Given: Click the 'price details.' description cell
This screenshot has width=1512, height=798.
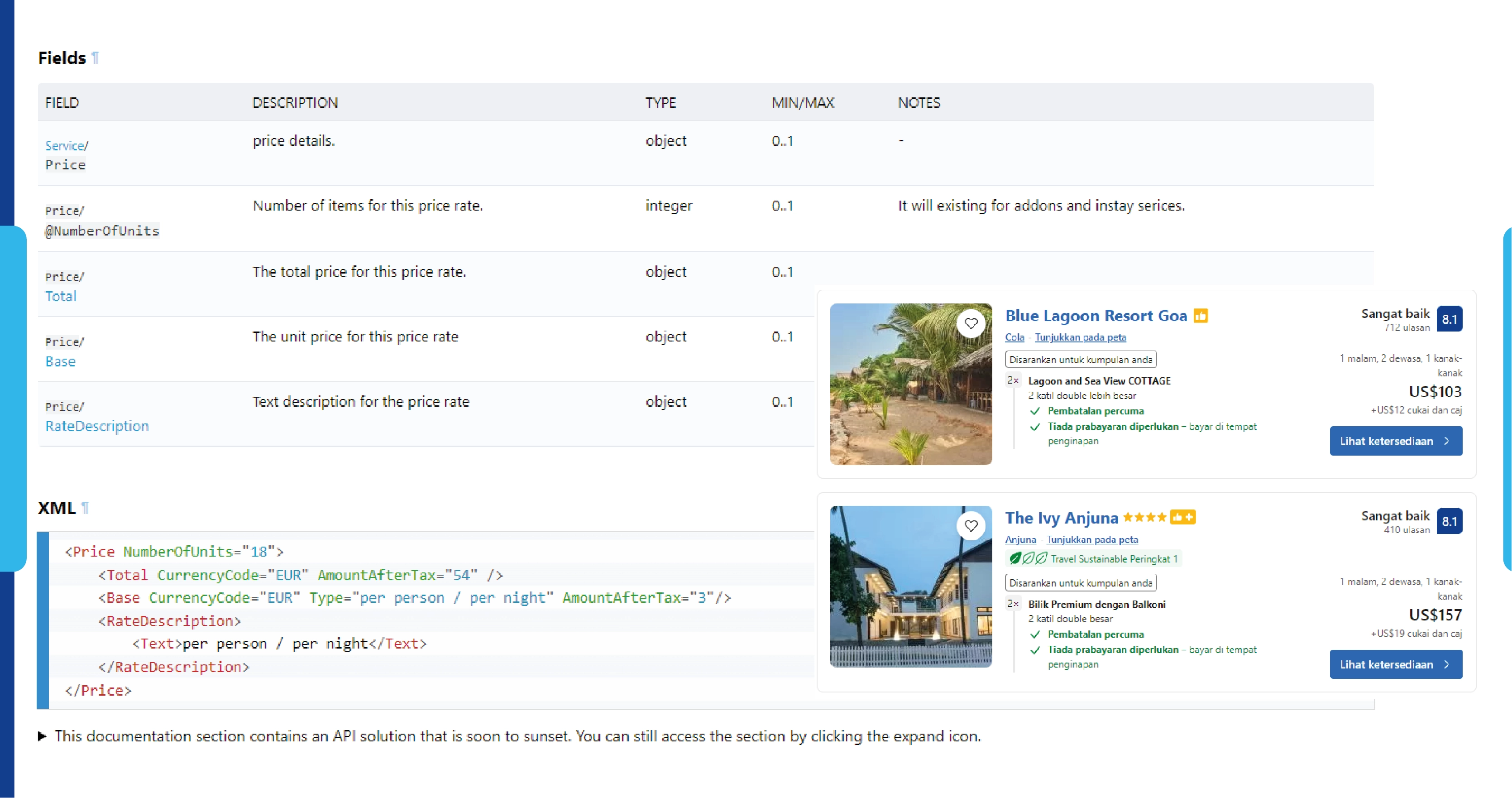Looking at the screenshot, I should pos(293,141).
